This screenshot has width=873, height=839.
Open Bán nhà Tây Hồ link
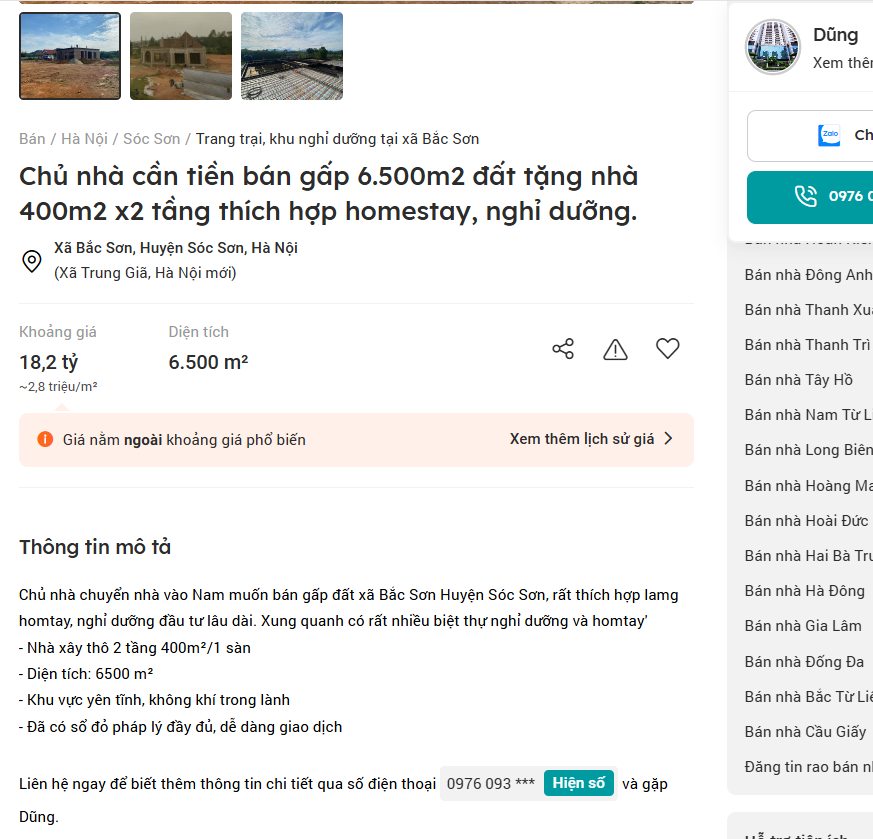click(x=798, y=380)
